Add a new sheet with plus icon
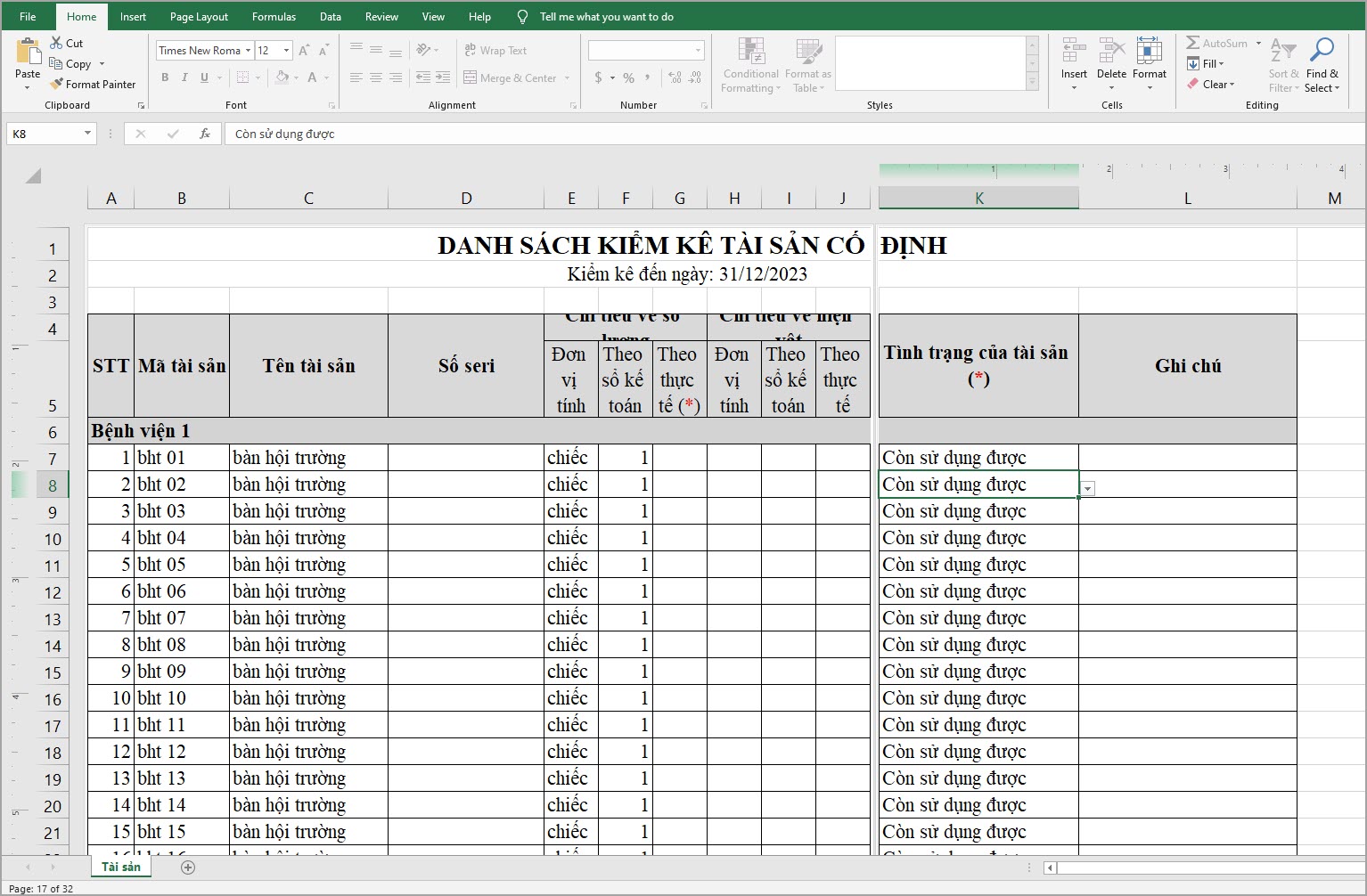The image size is (1367, 896). pyautogui.click(x=188, y=867)
